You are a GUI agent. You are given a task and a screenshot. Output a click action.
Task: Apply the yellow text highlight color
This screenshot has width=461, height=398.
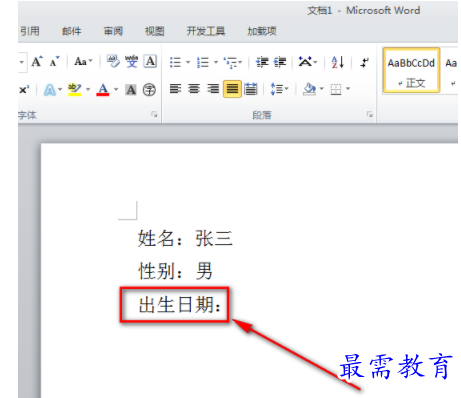click(75, 90)
